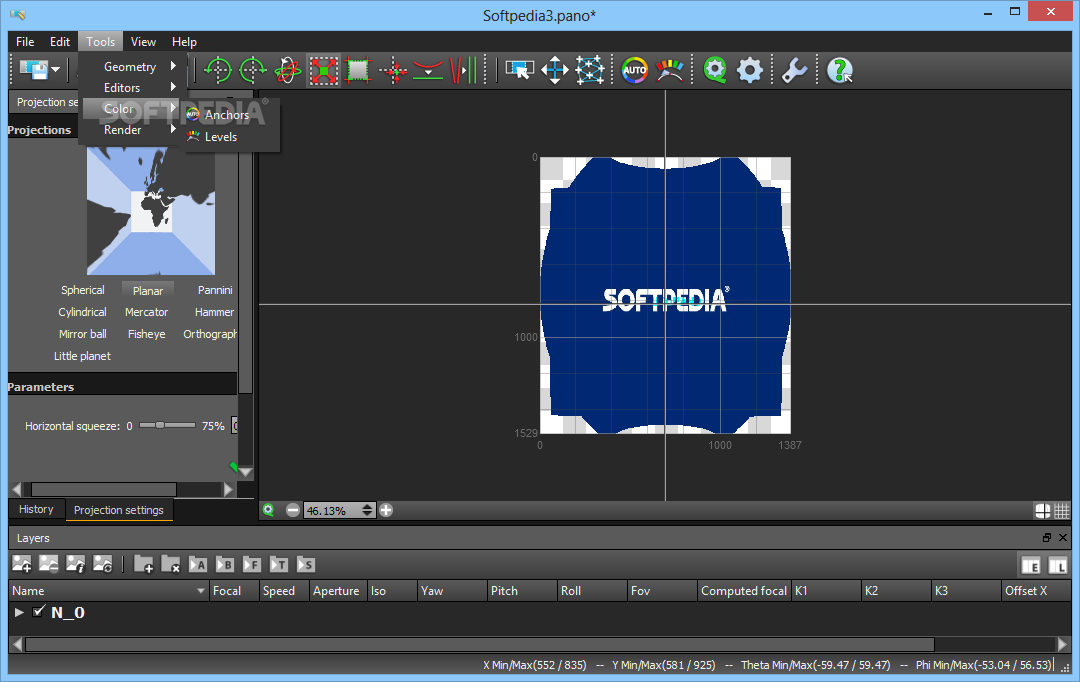Click the green question mark help icon

pos(840,70)
